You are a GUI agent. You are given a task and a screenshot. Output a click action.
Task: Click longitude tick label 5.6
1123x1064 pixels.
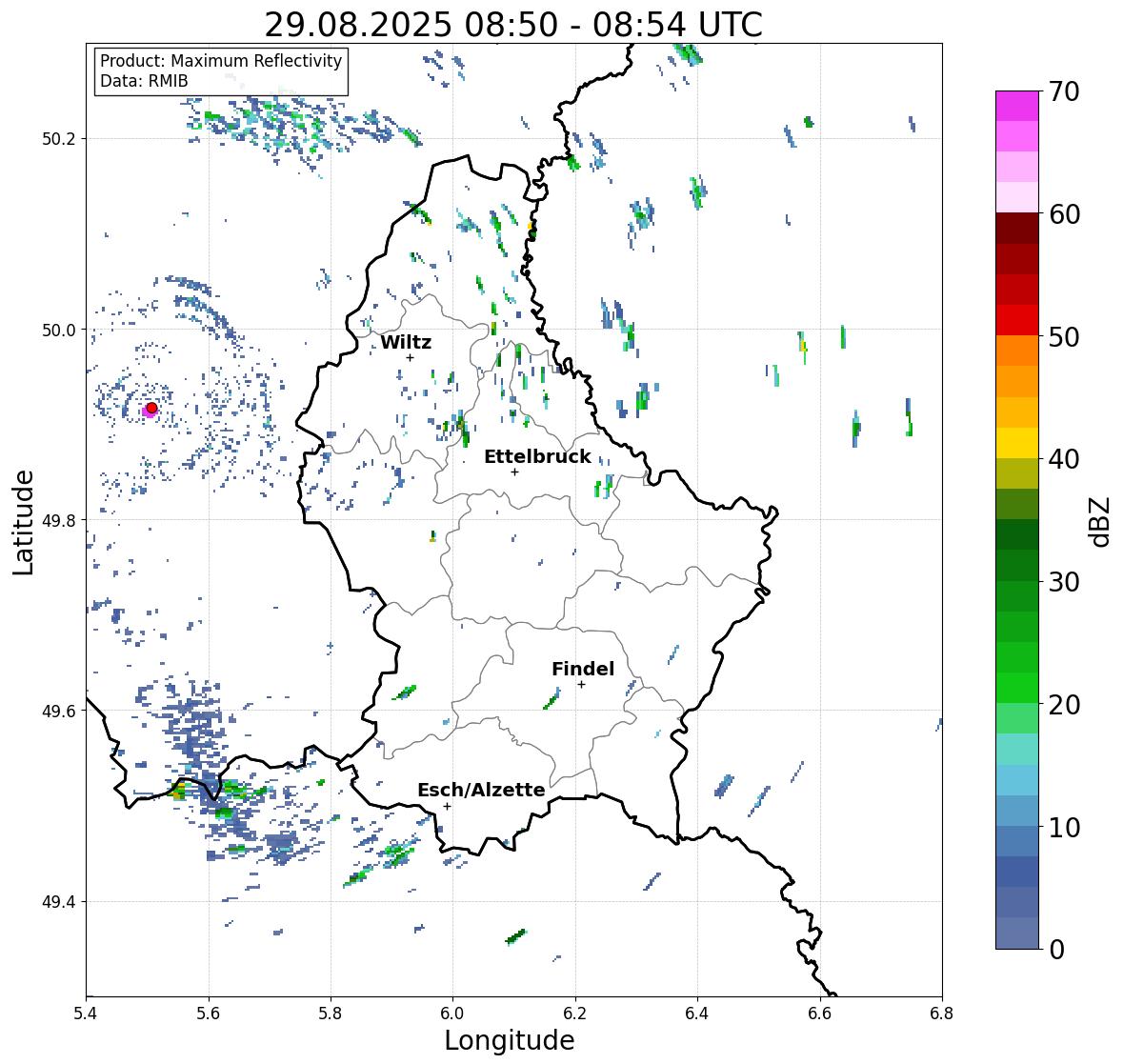tap(209, 1014)
